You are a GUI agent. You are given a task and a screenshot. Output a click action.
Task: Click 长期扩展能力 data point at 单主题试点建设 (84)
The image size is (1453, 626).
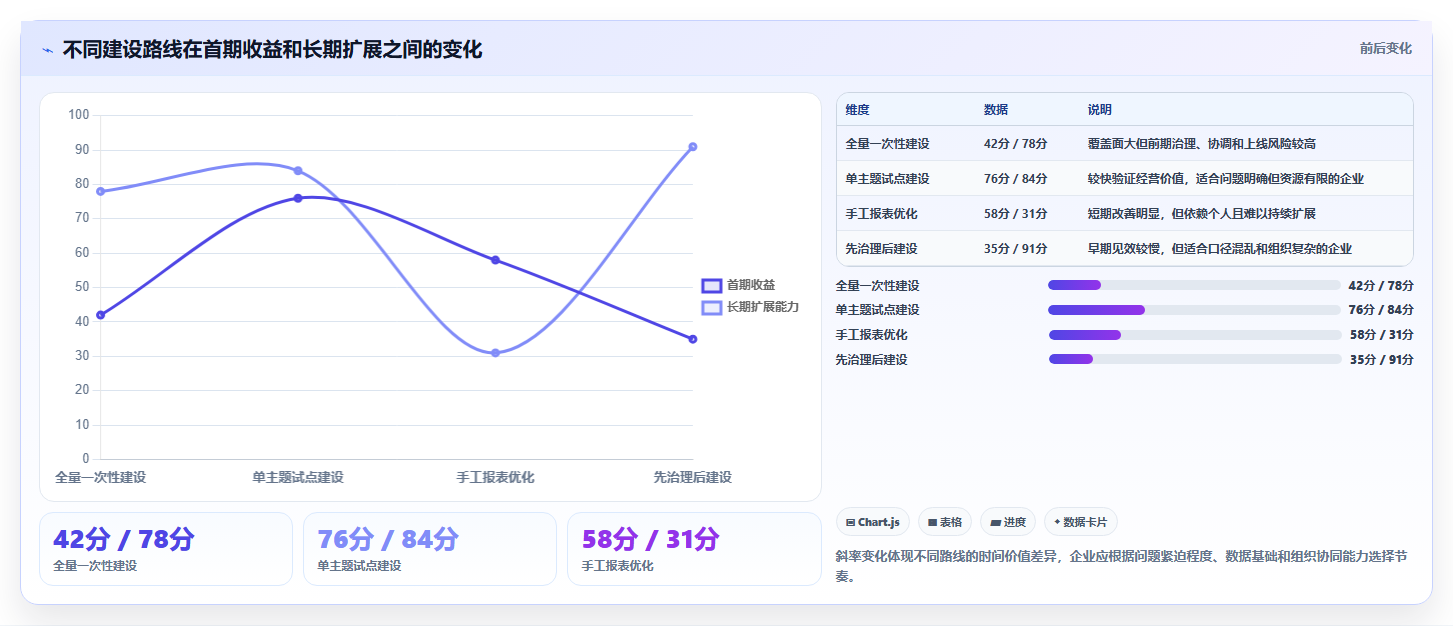click(298, 171)
